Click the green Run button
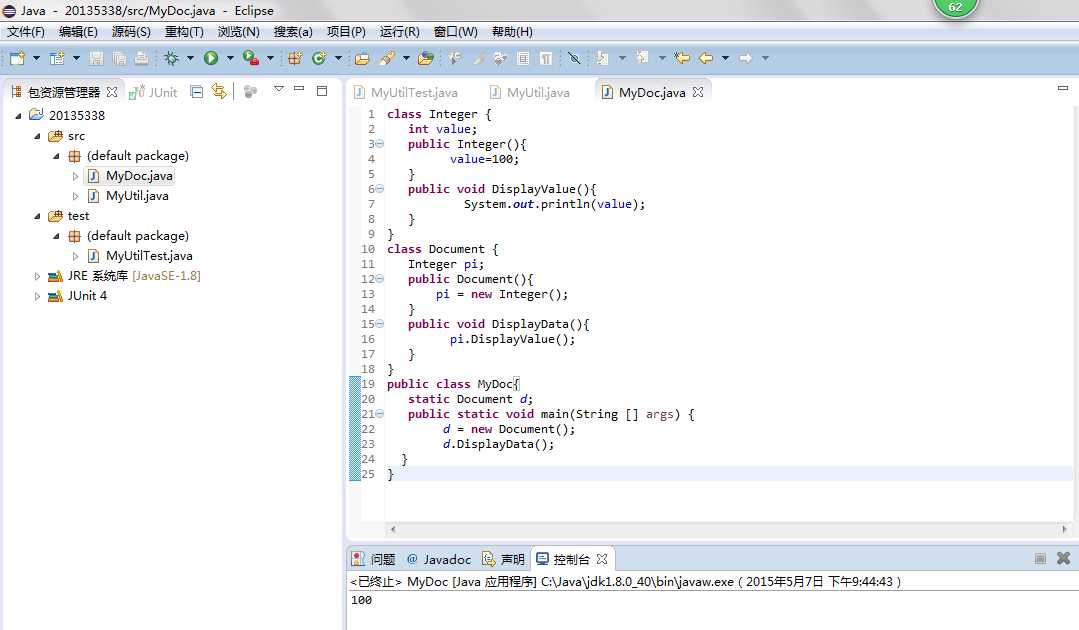This screenshot has height=630, width=1079. (x=211, y=58)
